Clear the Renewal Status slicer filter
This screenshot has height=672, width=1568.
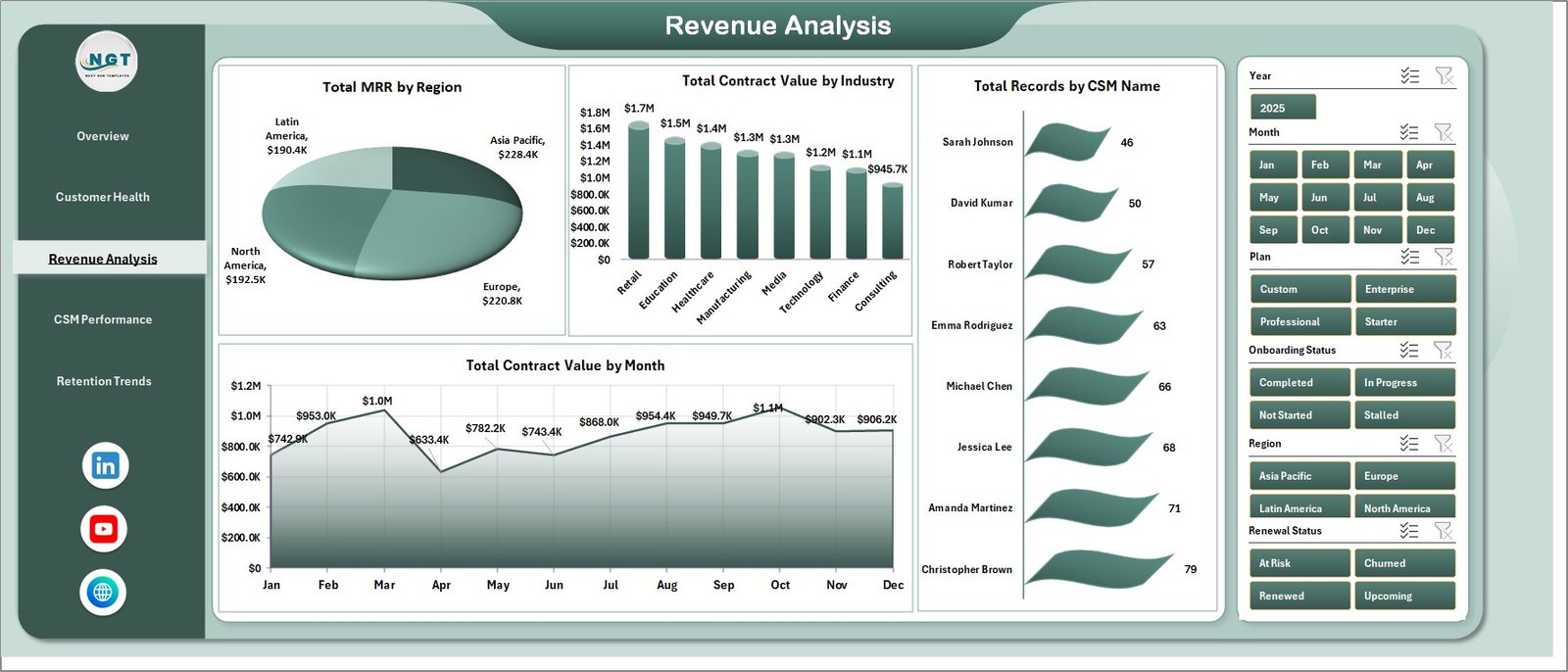point(1444,530)
